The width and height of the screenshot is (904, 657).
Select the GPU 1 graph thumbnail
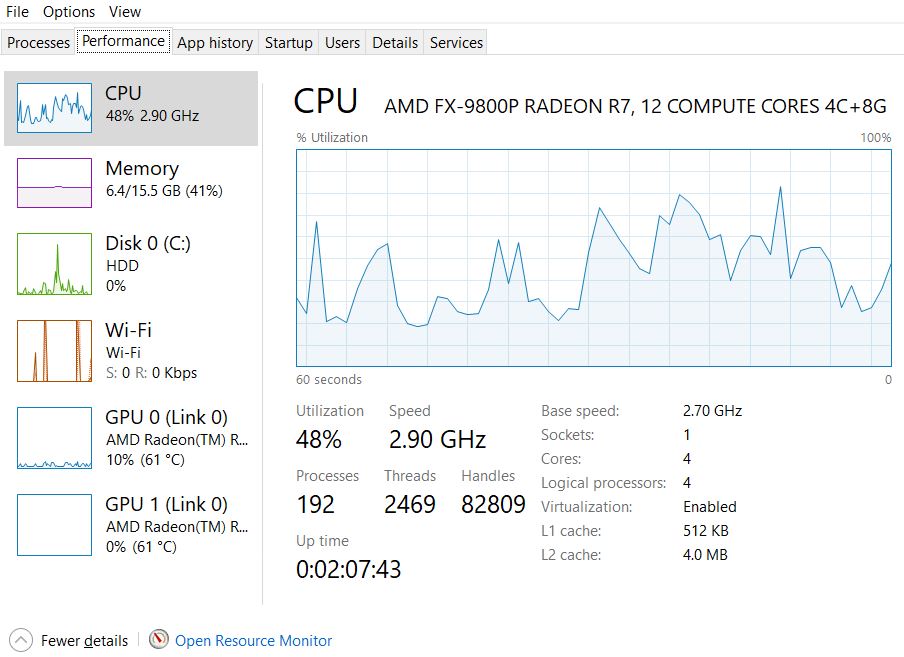click(54, 525)
